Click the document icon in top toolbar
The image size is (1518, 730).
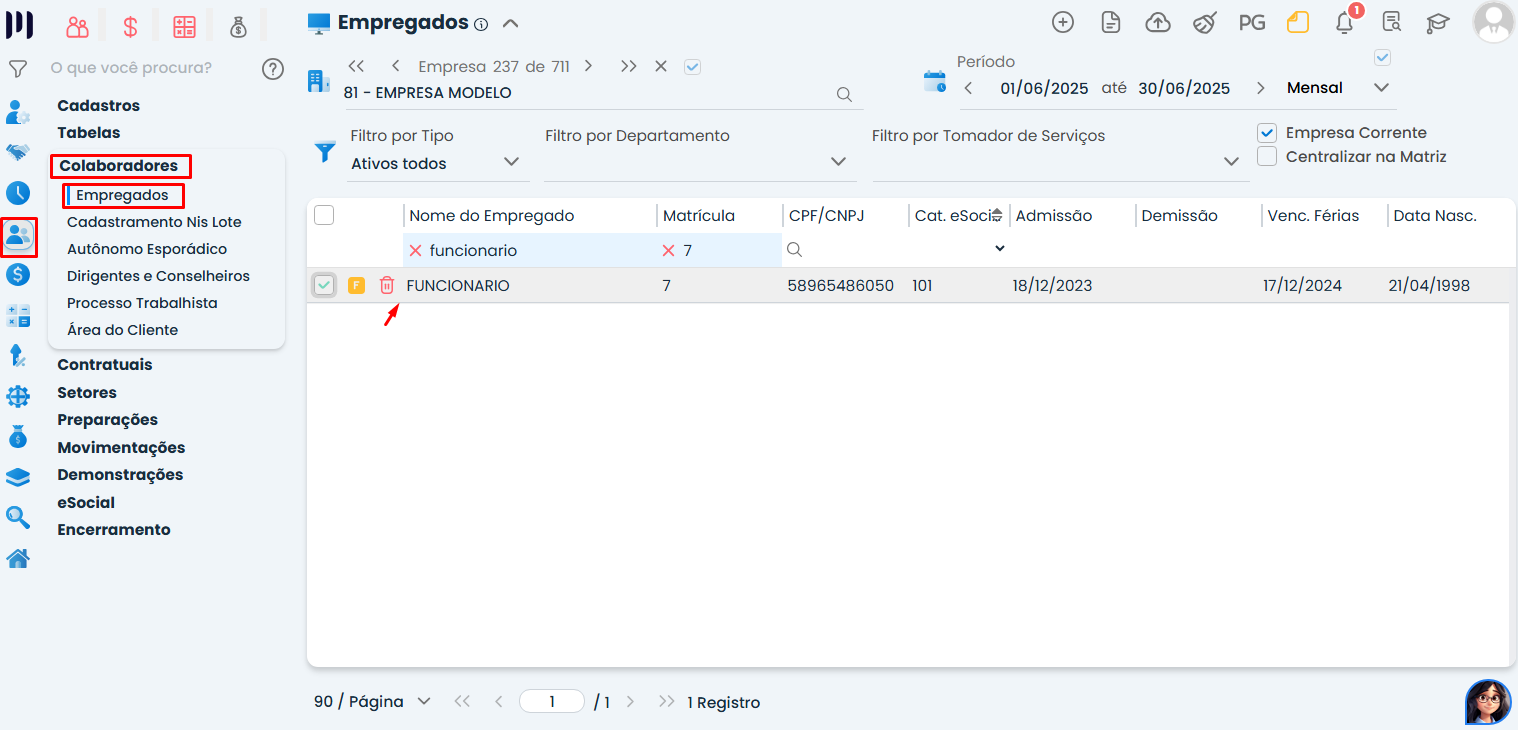[x=1110, y=22]
